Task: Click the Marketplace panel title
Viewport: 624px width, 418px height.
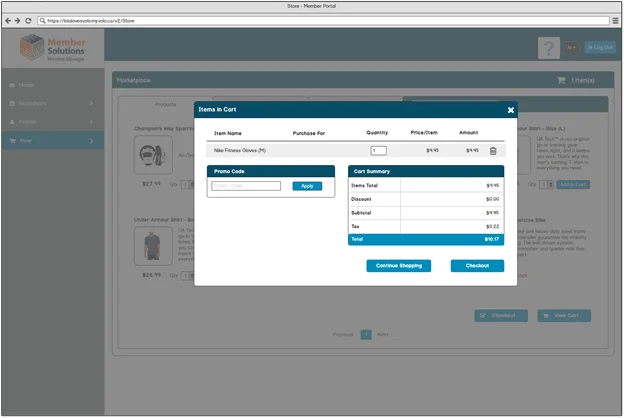Action: click(x=134, y=80)
